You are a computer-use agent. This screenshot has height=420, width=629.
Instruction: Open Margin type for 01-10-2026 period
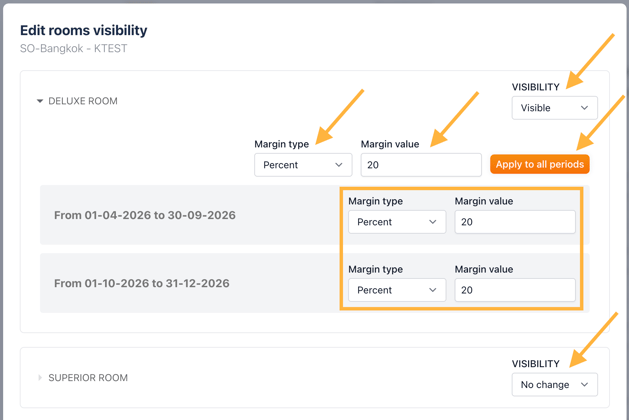point(396,290)
